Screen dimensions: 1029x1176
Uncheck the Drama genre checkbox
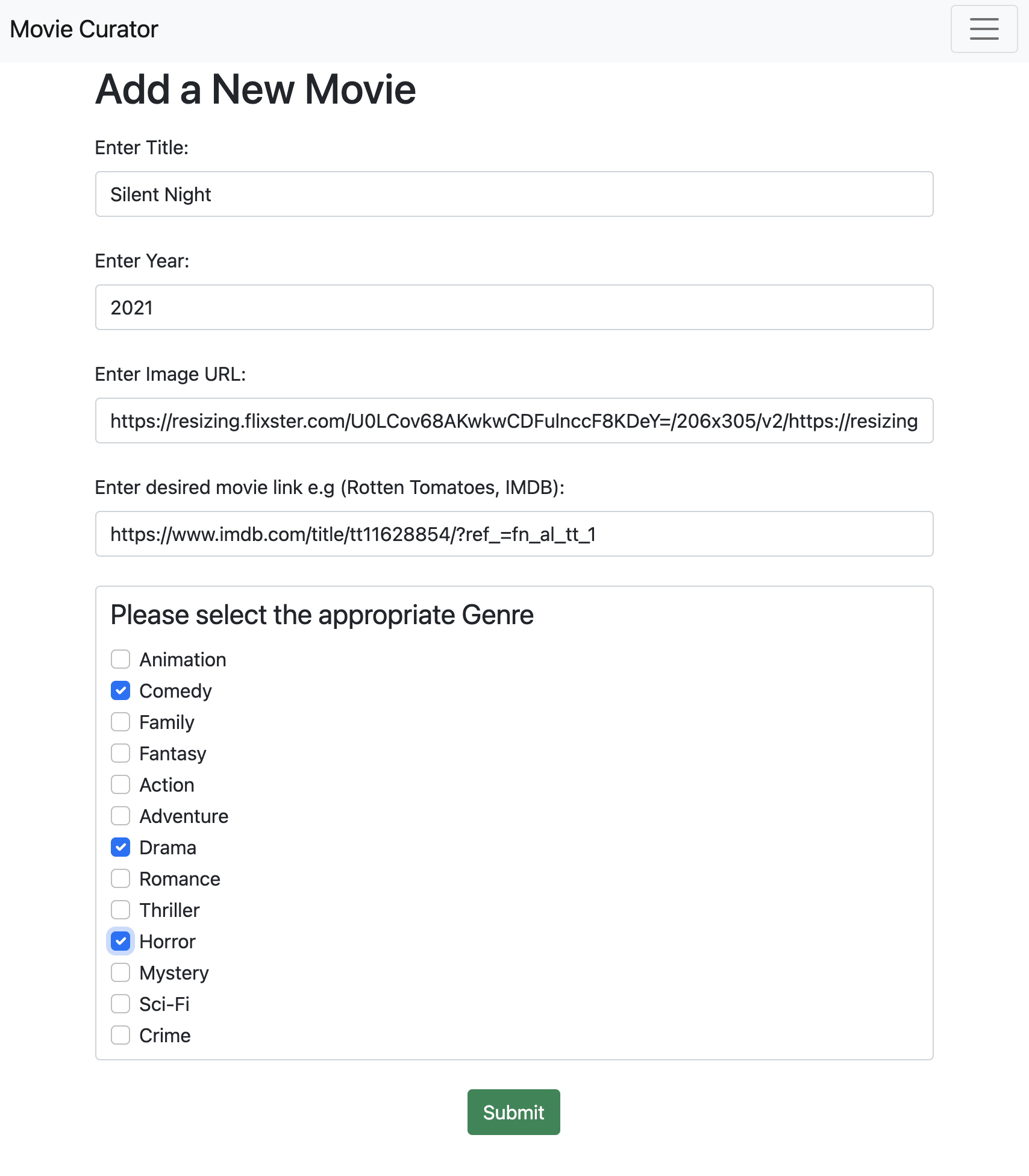pos(120,847)
